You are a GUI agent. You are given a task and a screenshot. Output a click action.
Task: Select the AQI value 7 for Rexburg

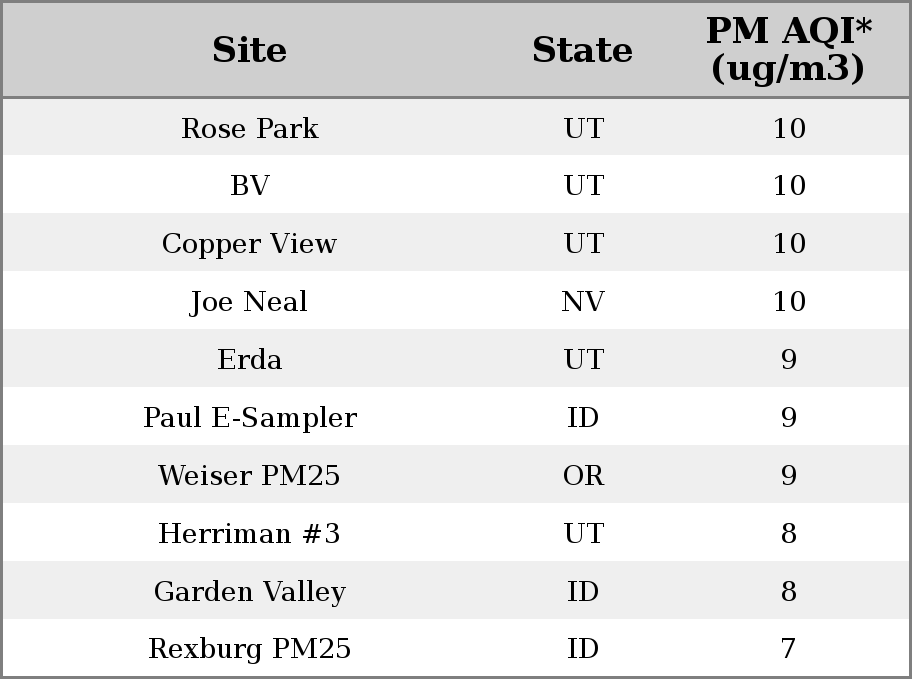[x=789, y=649]
